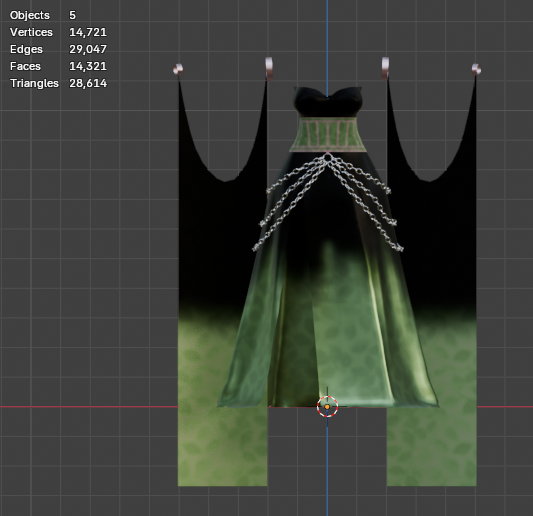Click the chain ring at the waist
This screenshot has height=516, width=533.
point(328,157)
